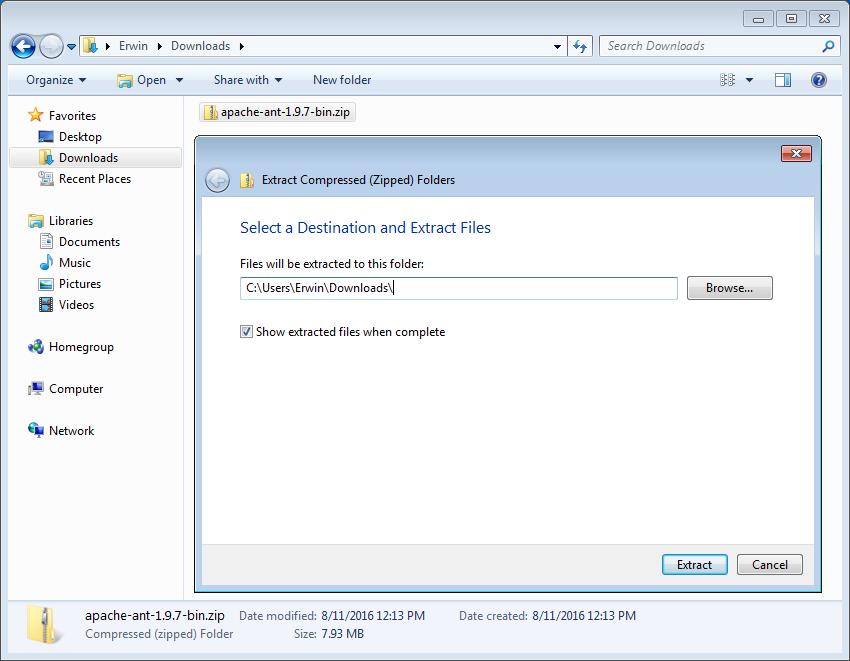Viewport: 850px width, 661px height.
Task: Select Libraries in the navigation pane
Action: (71, 221)
